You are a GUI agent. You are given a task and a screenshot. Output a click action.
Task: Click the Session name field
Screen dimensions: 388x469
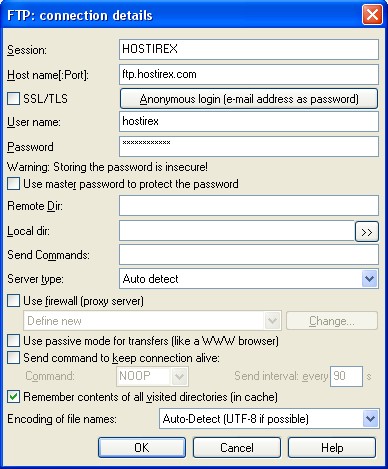point(249,49)
